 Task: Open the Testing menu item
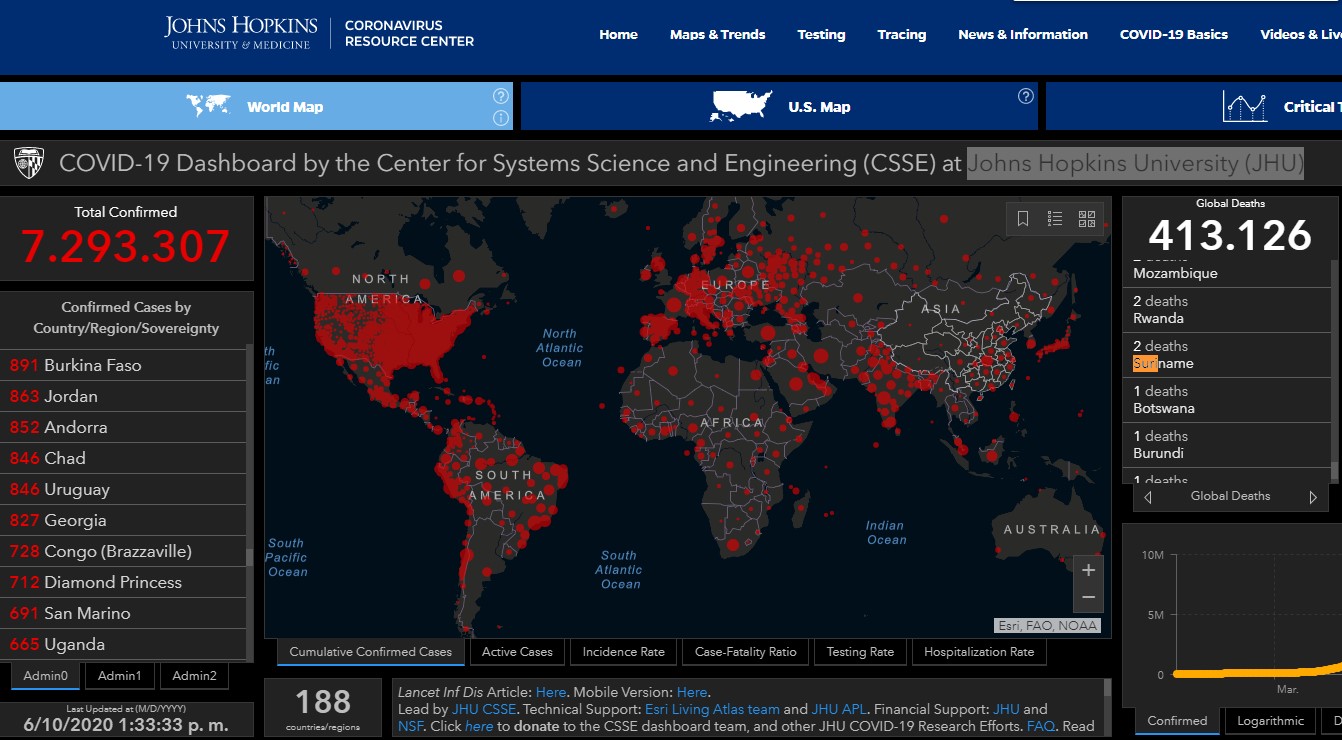[x=821, y=34]
